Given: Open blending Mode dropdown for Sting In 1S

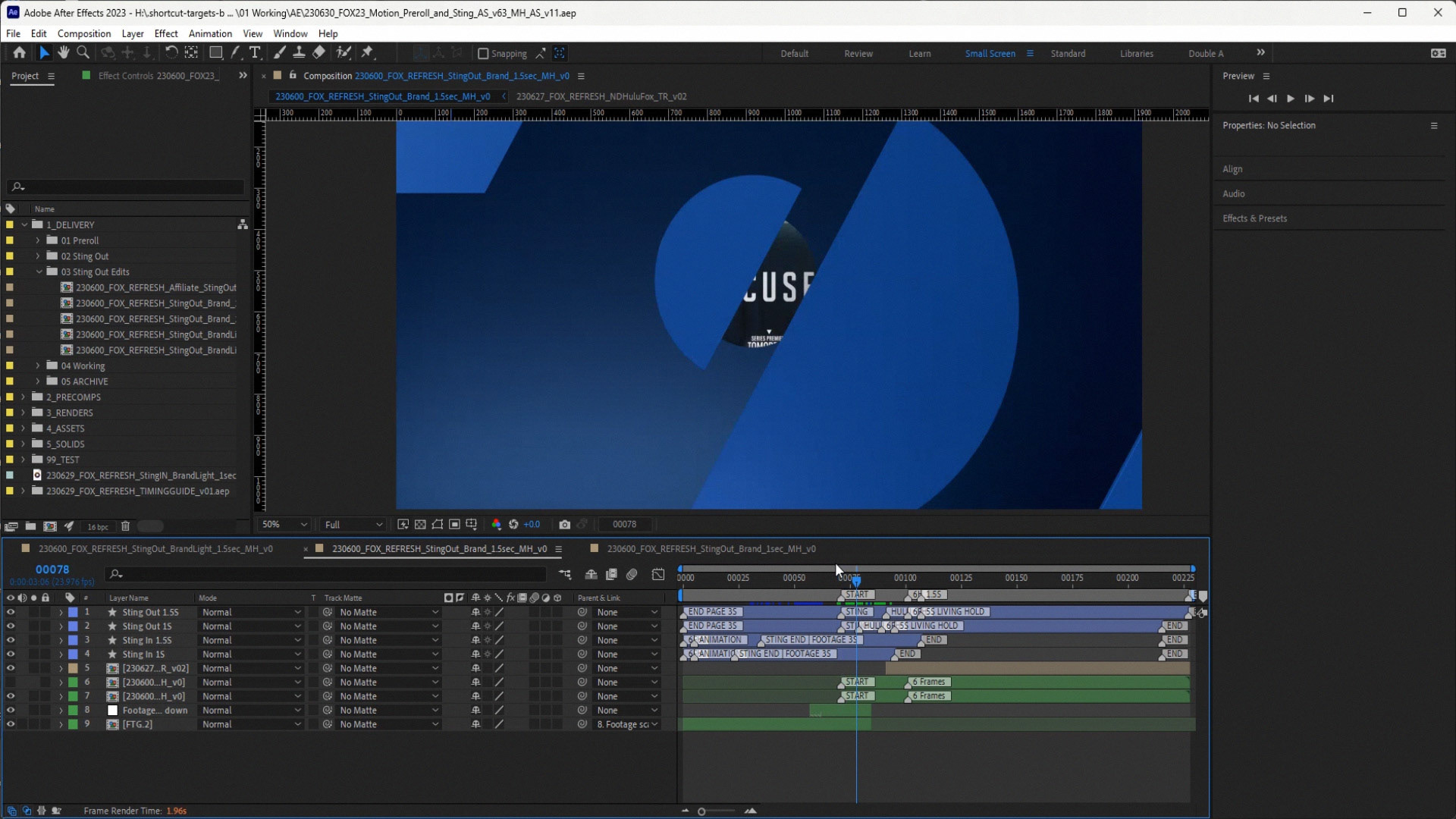Looking at the screenshot, I should (x=251, y=654).
